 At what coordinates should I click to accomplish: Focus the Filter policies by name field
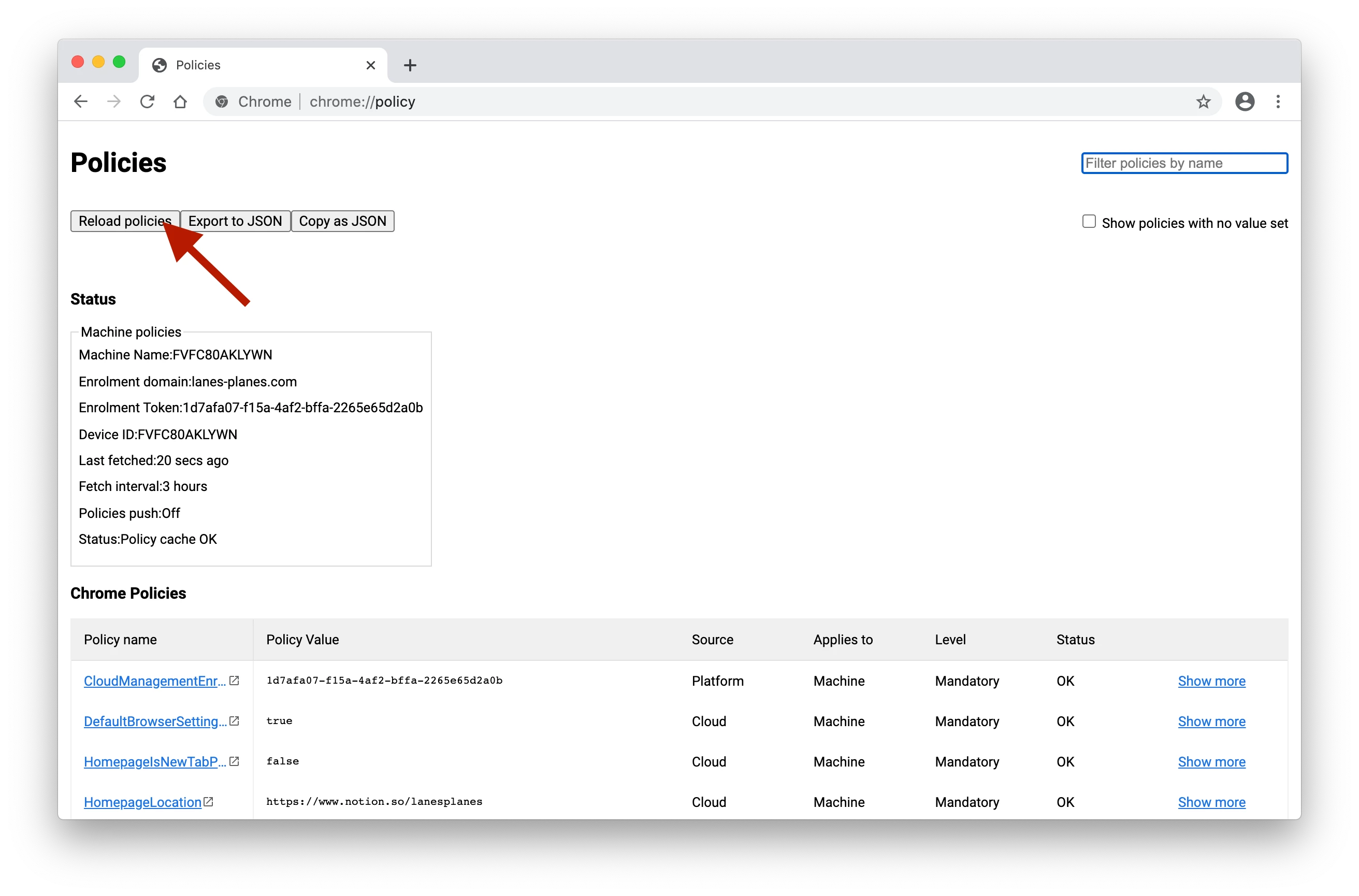tap(1184, 164)
